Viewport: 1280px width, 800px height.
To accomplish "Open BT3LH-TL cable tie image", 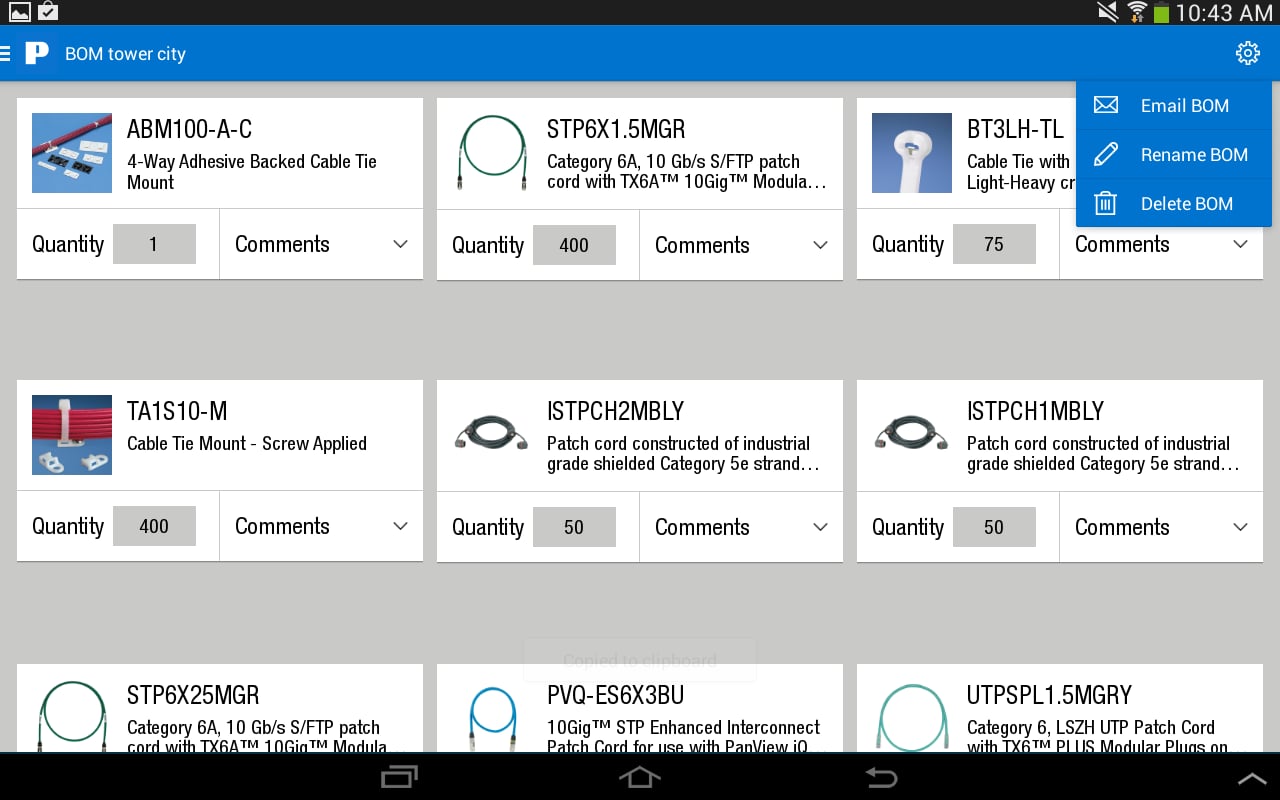I will 912,153.
